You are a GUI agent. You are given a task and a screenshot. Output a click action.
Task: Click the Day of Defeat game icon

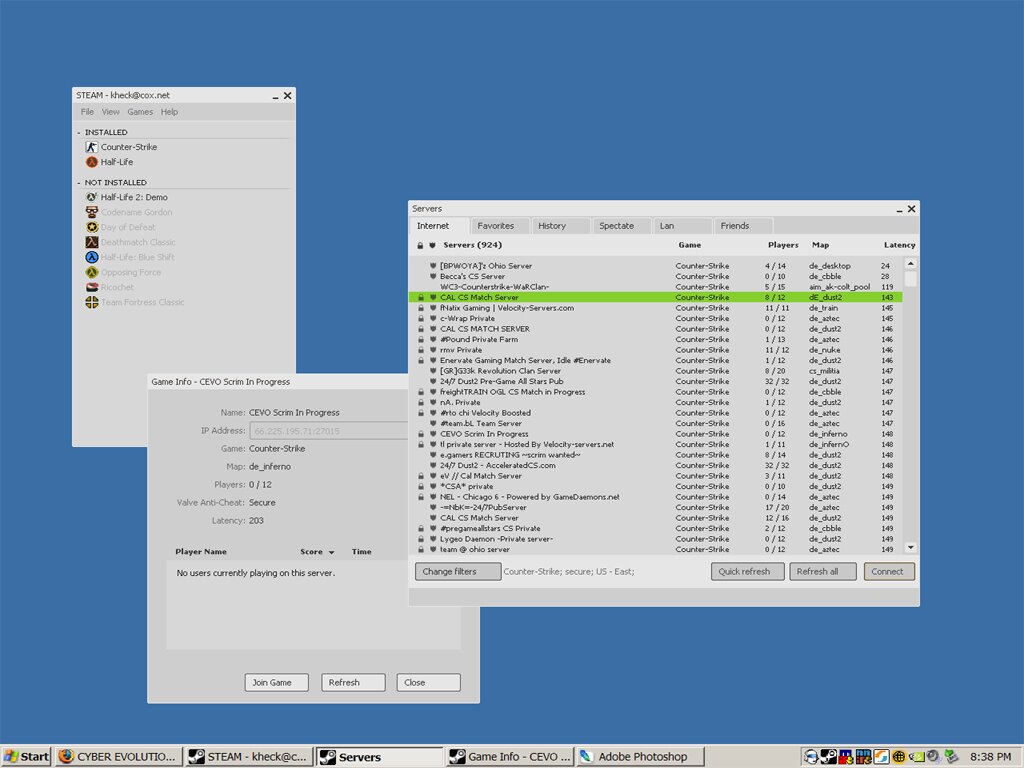click(91, 227)
